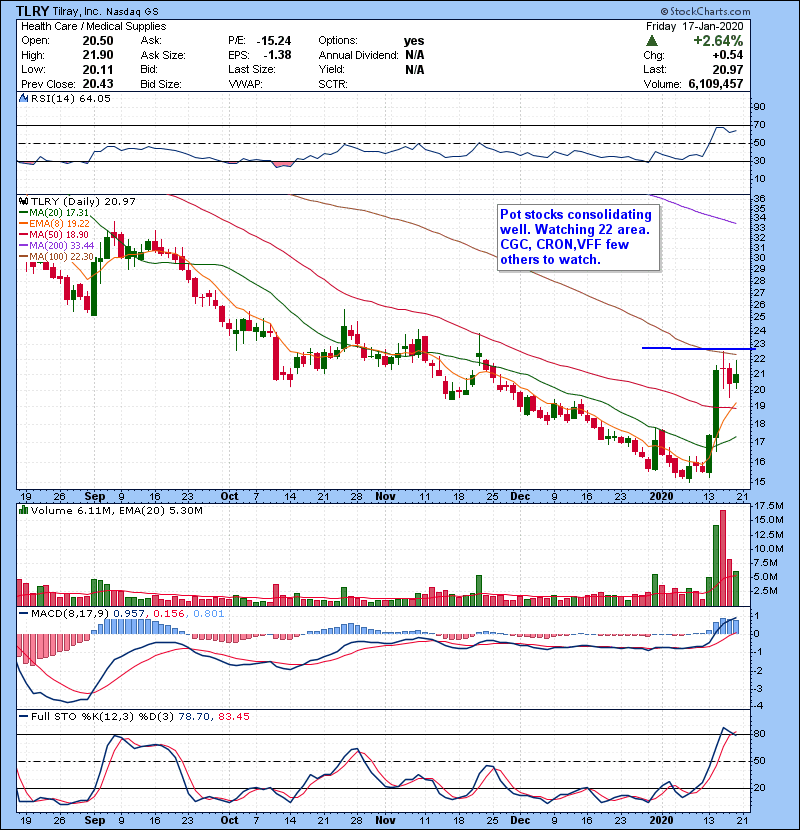This screenshot has height=830, width=800.
Task: Select the MACD signal value 0.156
Action: 169,614
